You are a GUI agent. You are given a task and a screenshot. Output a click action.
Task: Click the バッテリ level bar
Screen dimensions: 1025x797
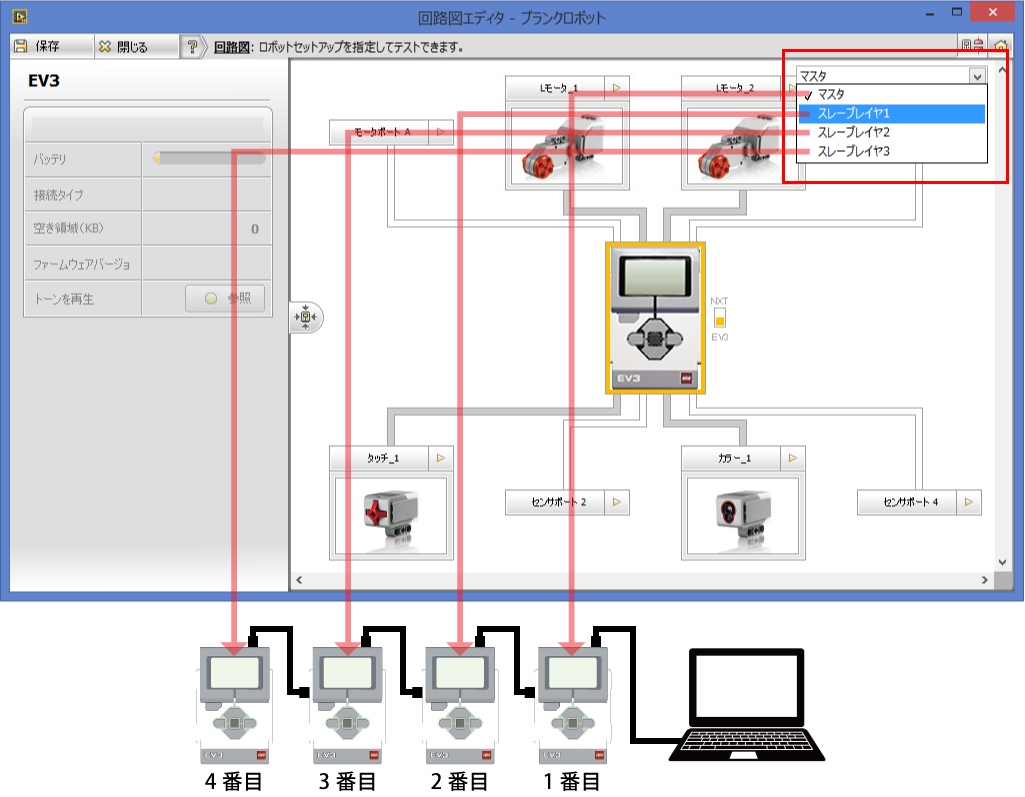209,158
